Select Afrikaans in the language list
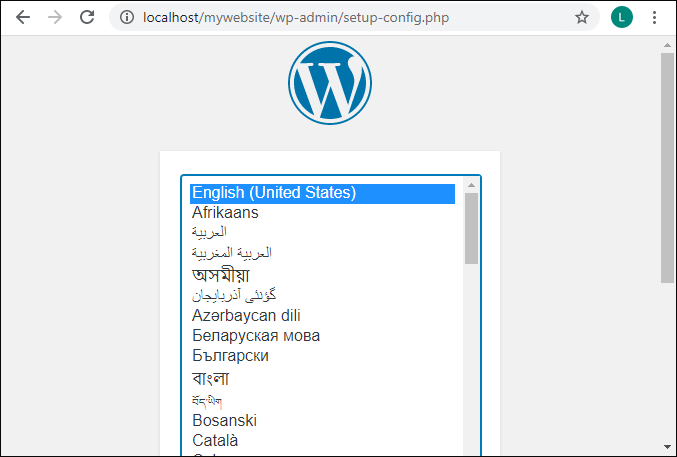This screenshot has height=457, width=677. pyautogui.click(x=323, y=213)
